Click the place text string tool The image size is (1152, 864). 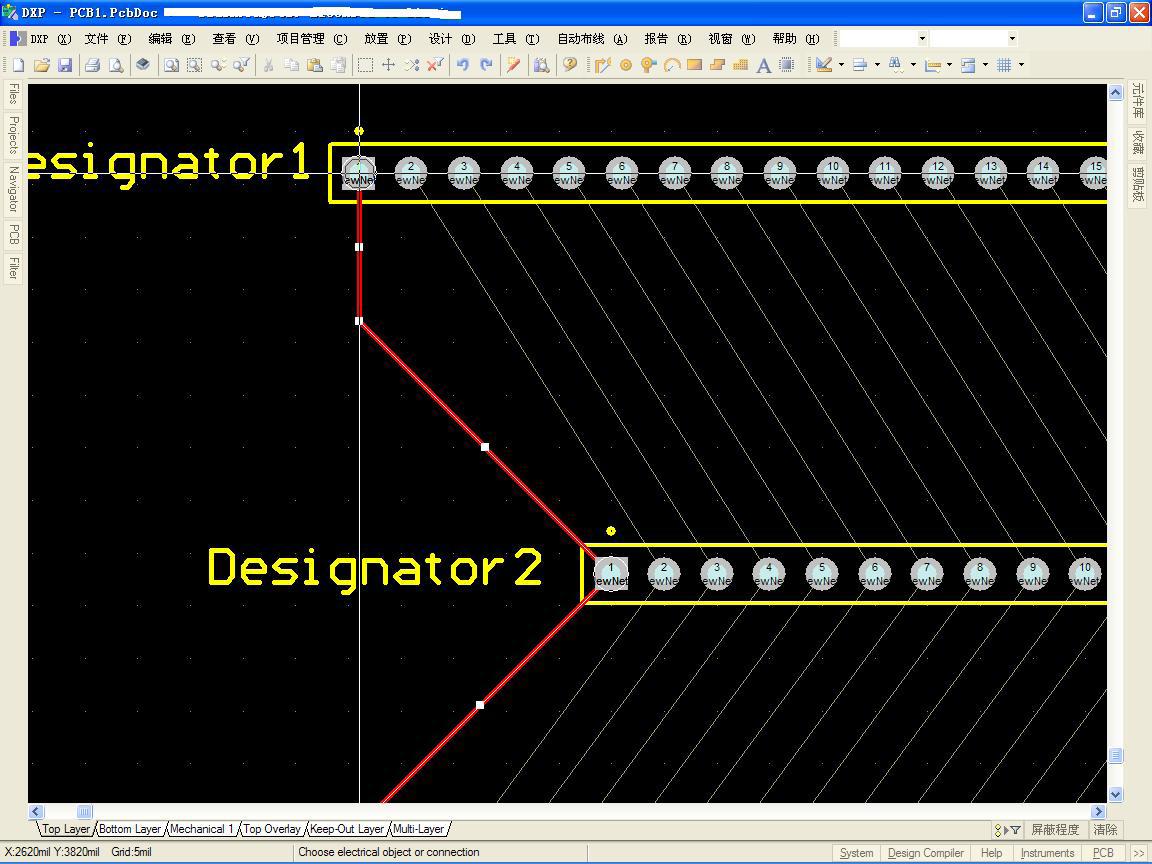(764, 65)
